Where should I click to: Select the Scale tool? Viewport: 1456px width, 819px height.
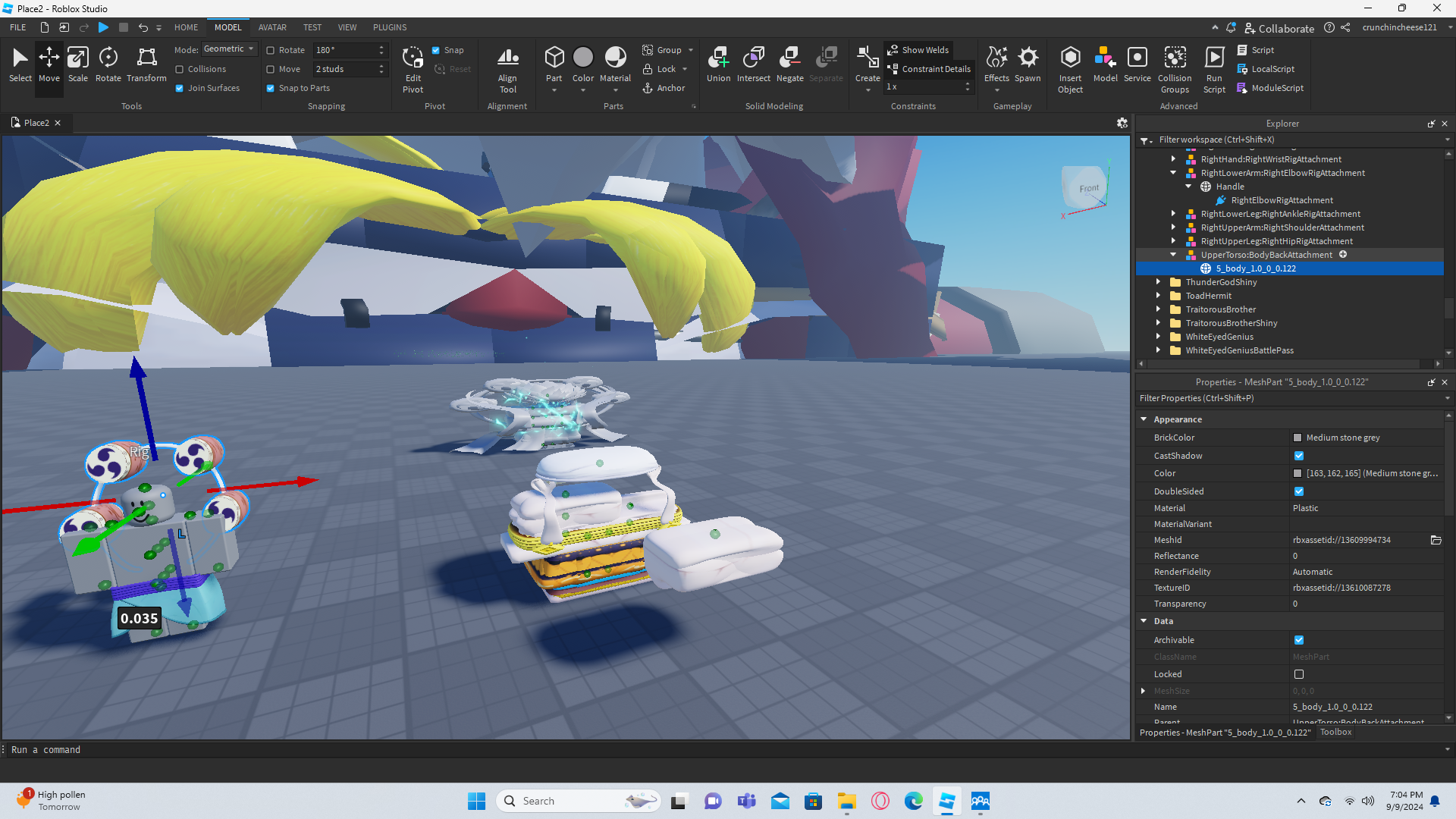(x=77, y=64)
